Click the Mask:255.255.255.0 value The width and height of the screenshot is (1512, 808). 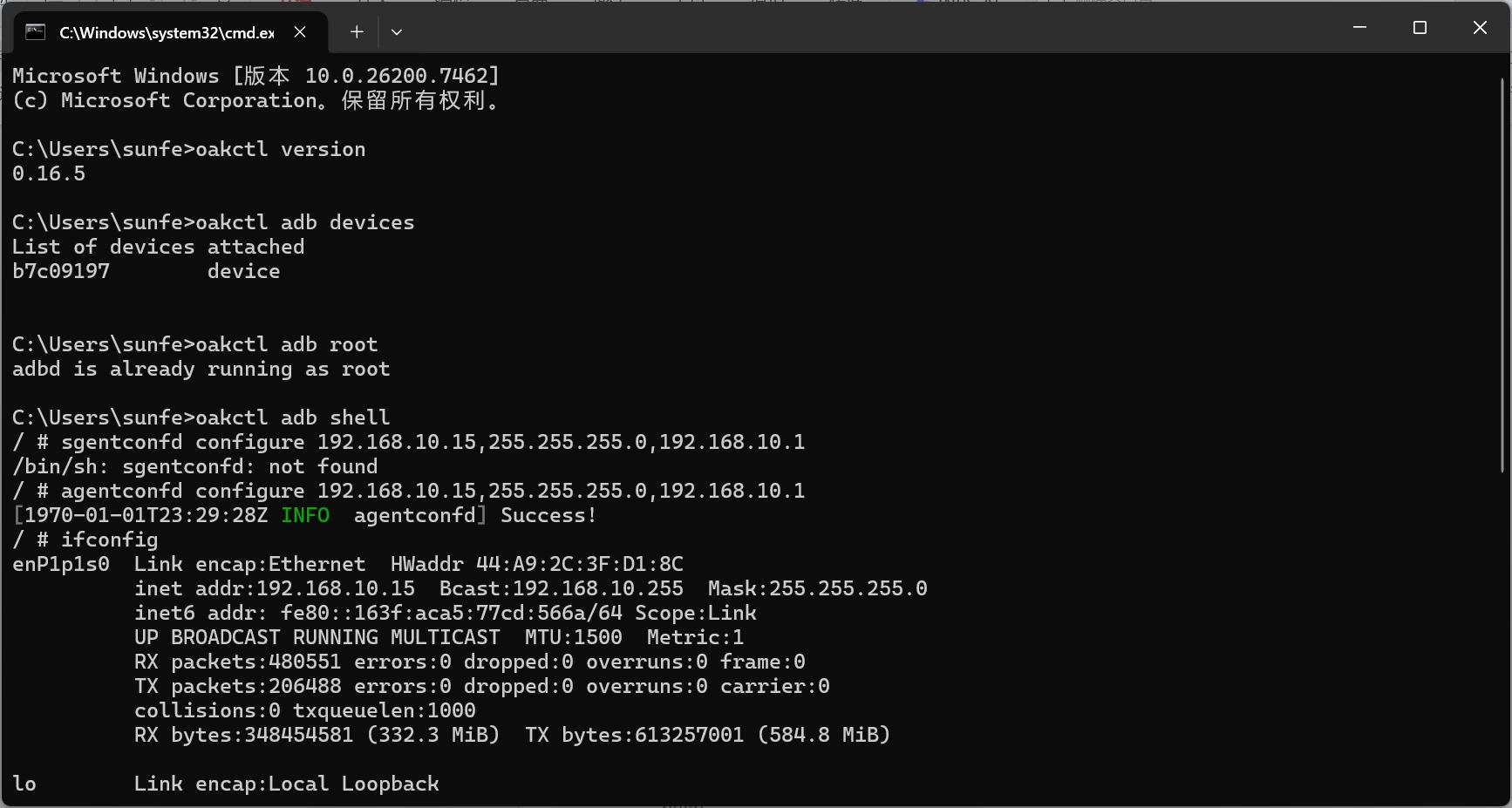pyautogui.click(x=817, y=588)
